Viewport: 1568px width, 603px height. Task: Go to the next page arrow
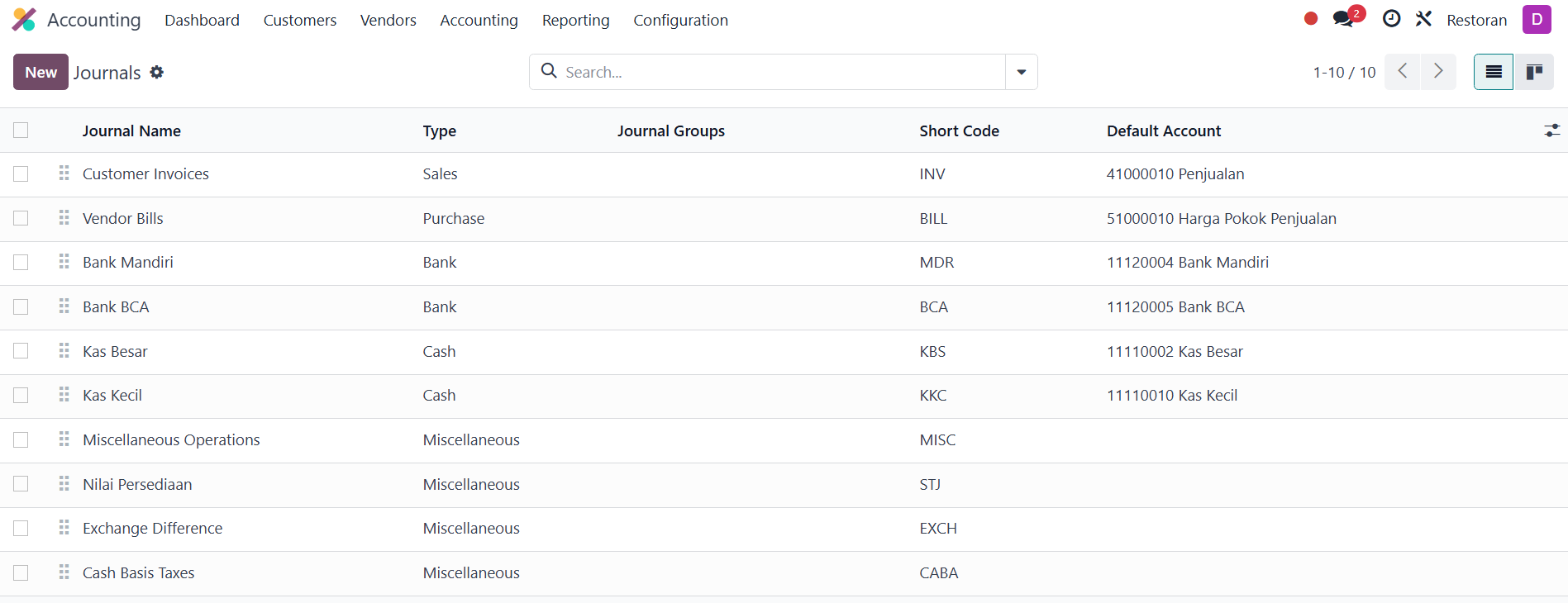pyautogui.click(x=1438, y=72)
